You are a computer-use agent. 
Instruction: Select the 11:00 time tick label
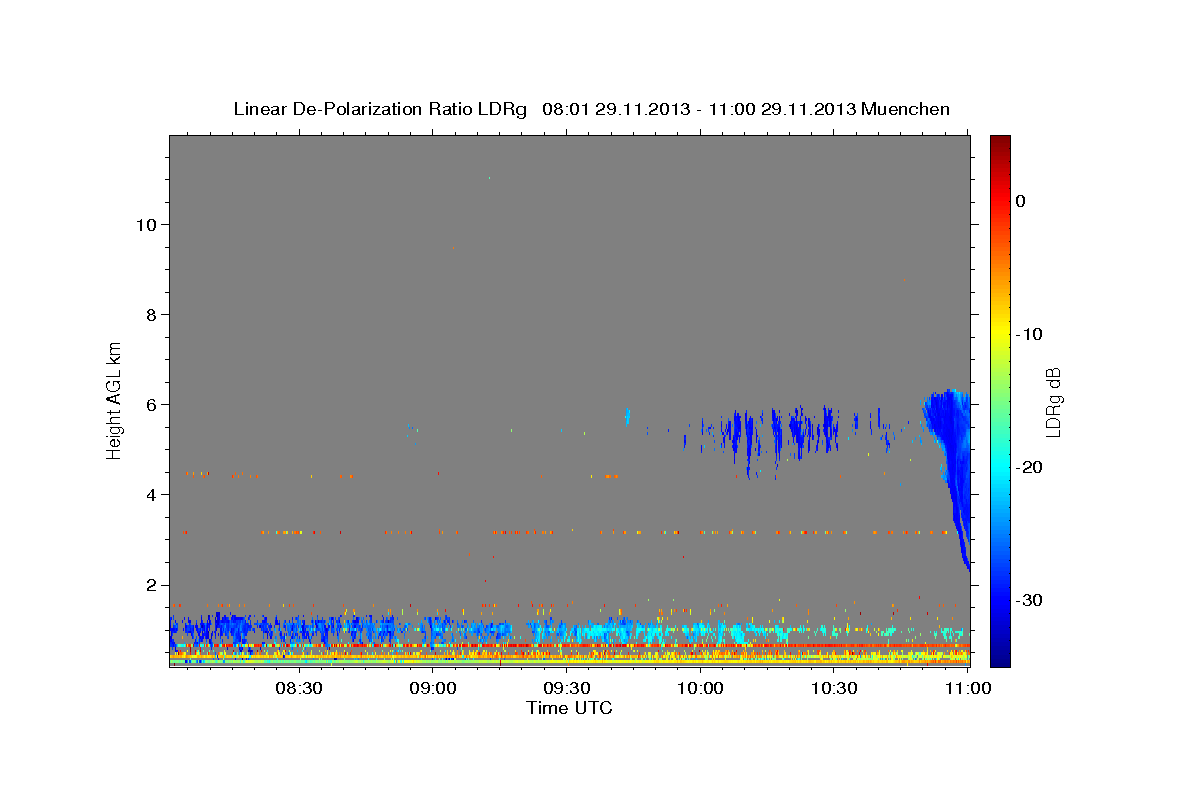[x=969, y=689]
